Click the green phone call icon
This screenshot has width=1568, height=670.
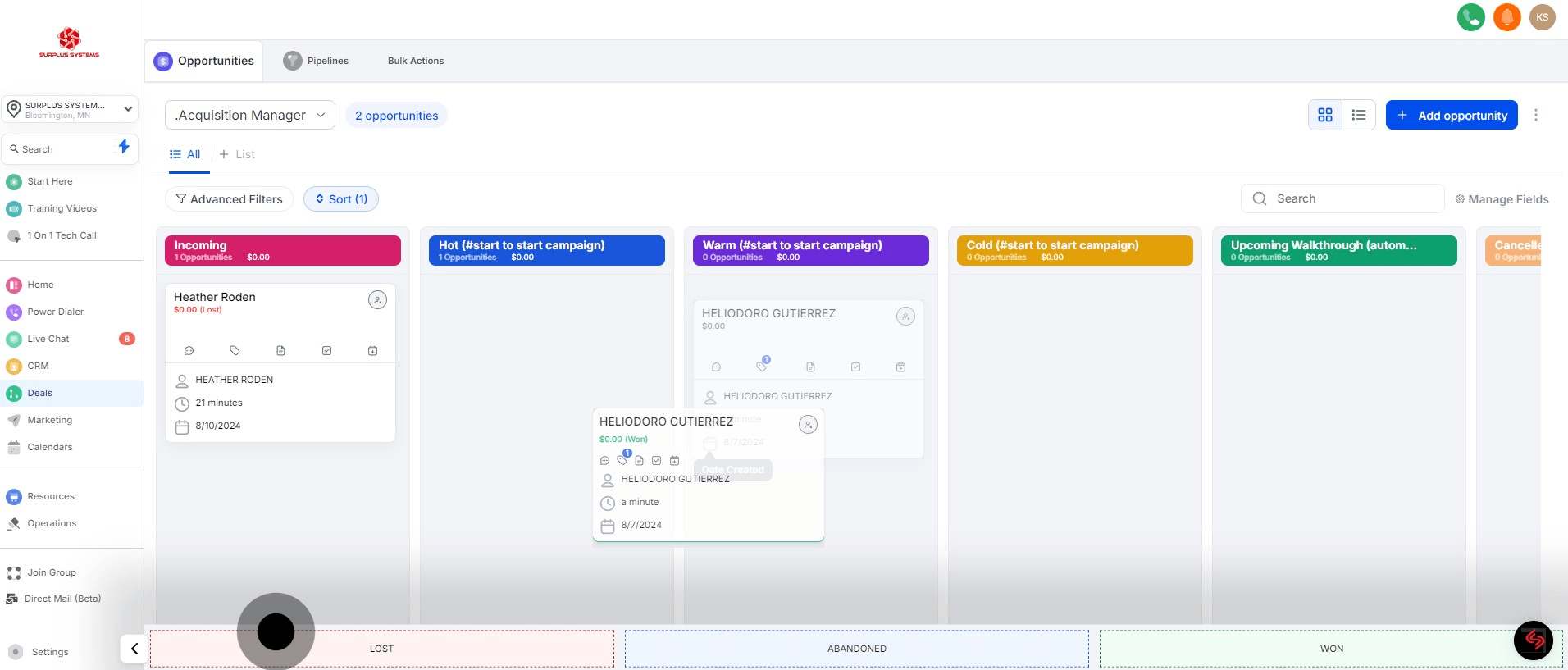(x=1470, y=17)
